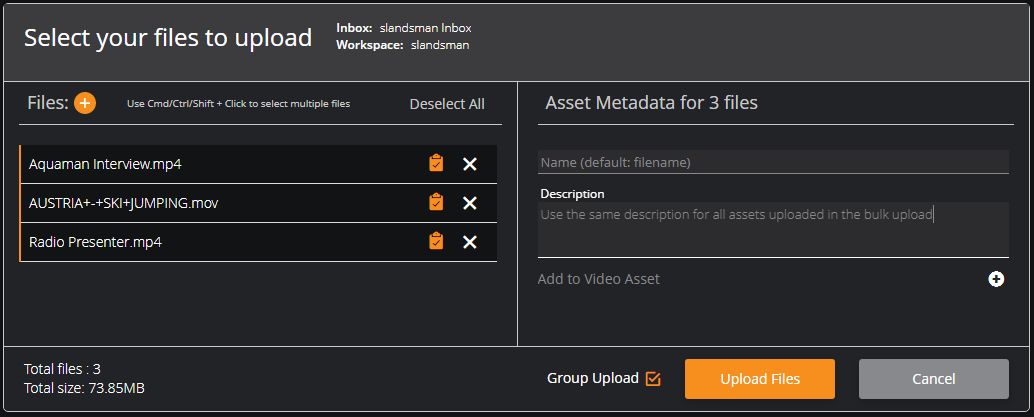Click the plus icon beside Add to Video Asset
This screenshot has width=1034, height=417.
coord(996,279)
